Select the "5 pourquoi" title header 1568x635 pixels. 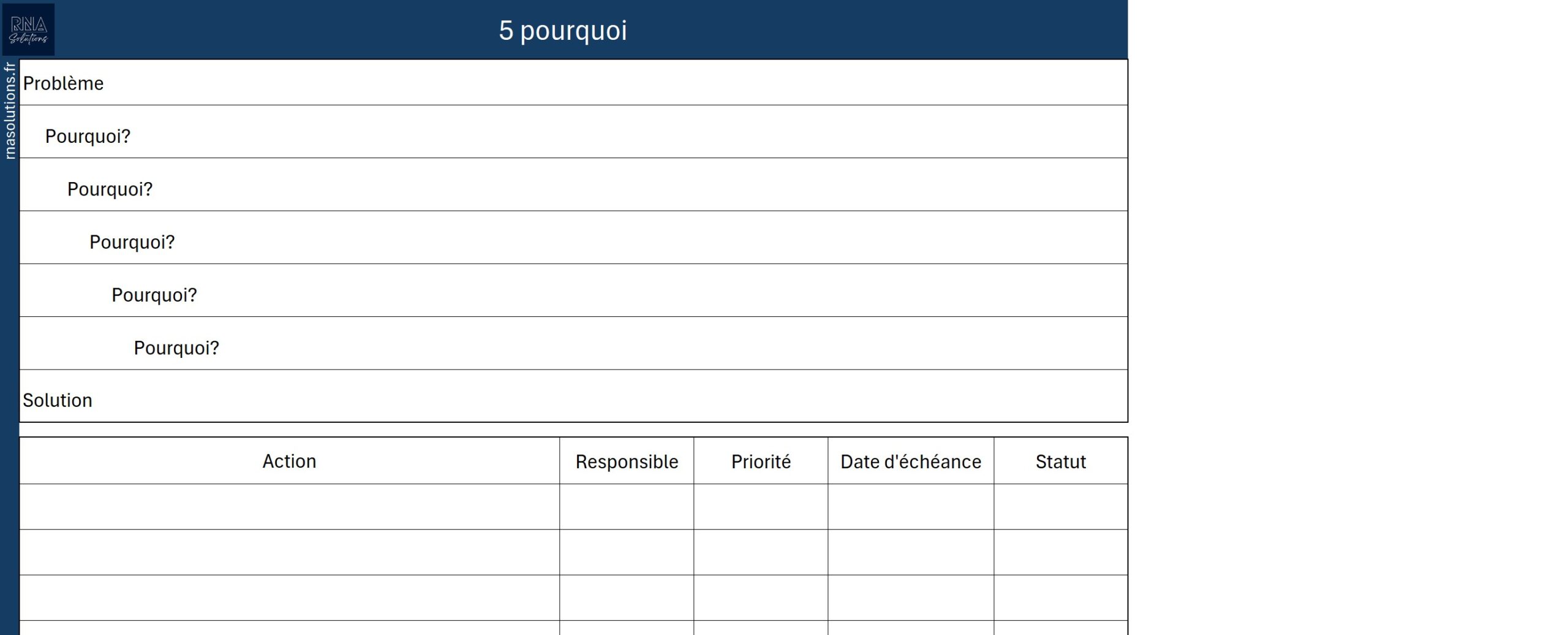pos(562,31)
